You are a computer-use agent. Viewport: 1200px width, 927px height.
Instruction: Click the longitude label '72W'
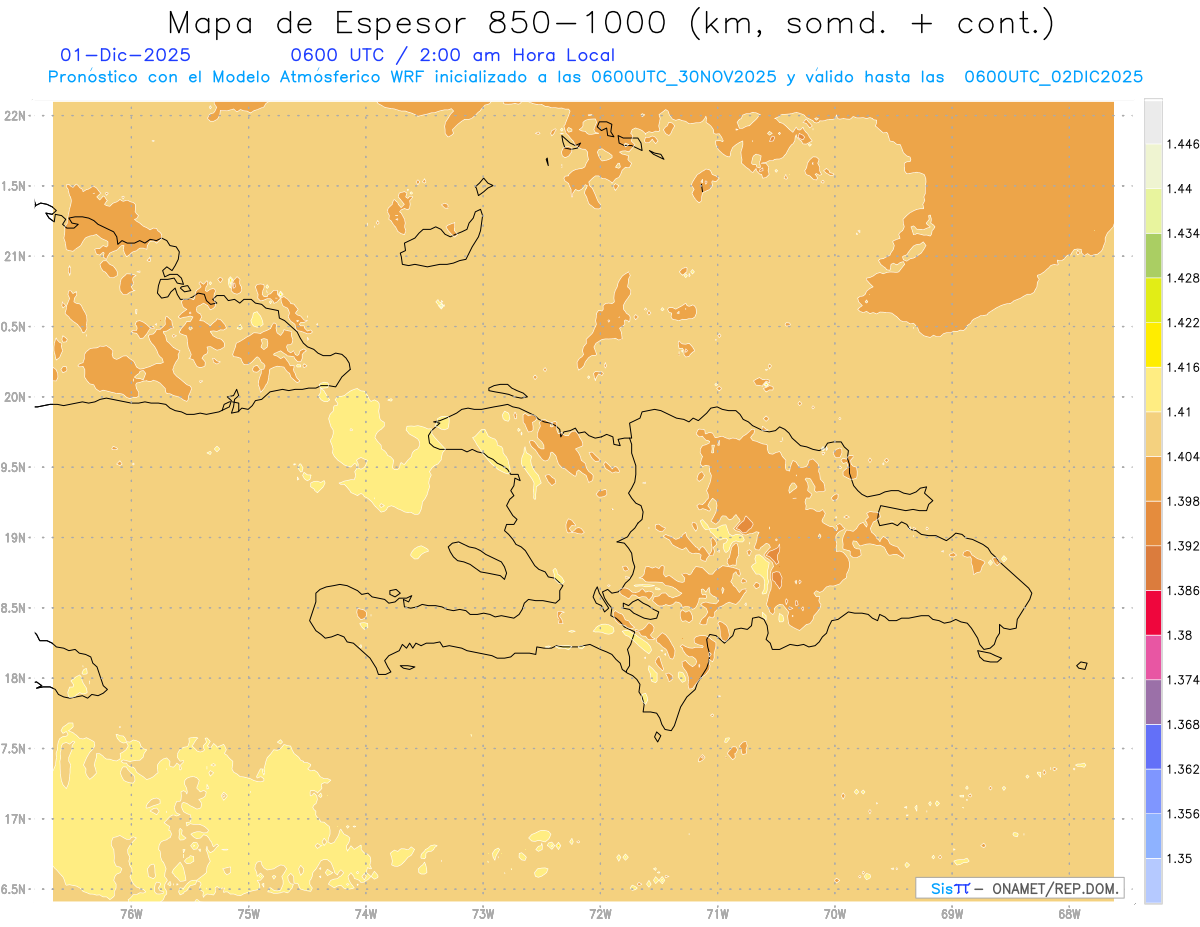click(600, 914)
